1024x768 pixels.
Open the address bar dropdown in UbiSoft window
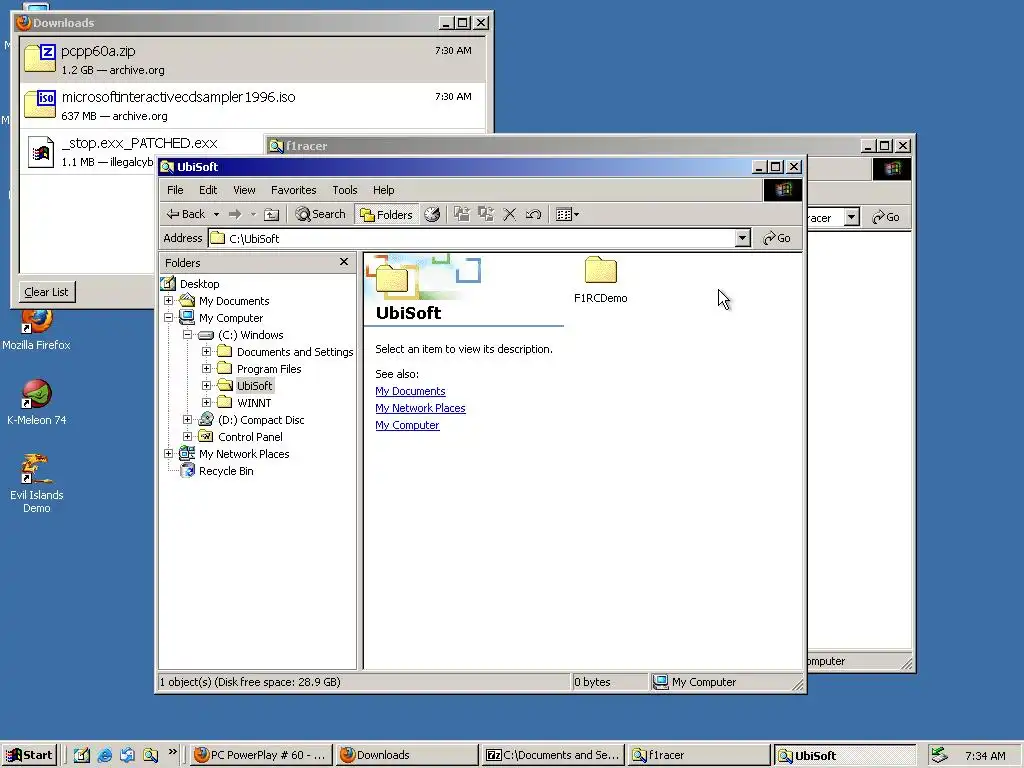[x=743, y=238]
